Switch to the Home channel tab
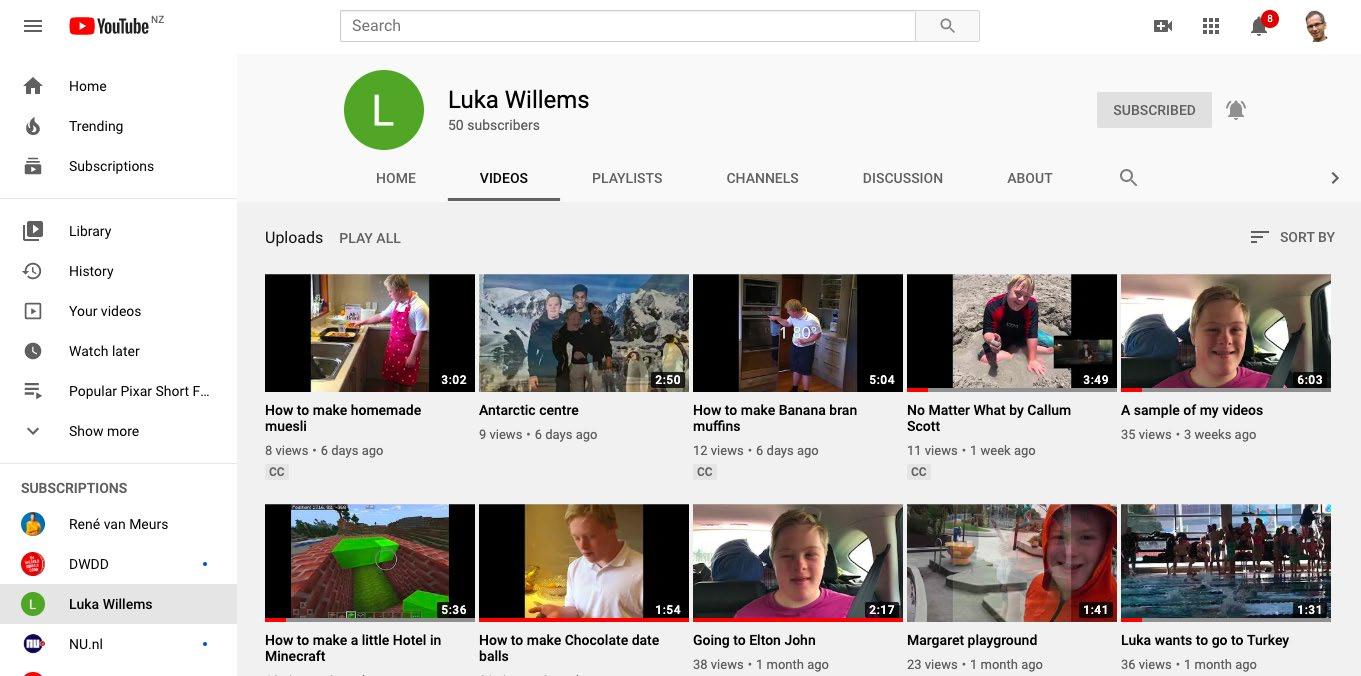 coord(396,178)
